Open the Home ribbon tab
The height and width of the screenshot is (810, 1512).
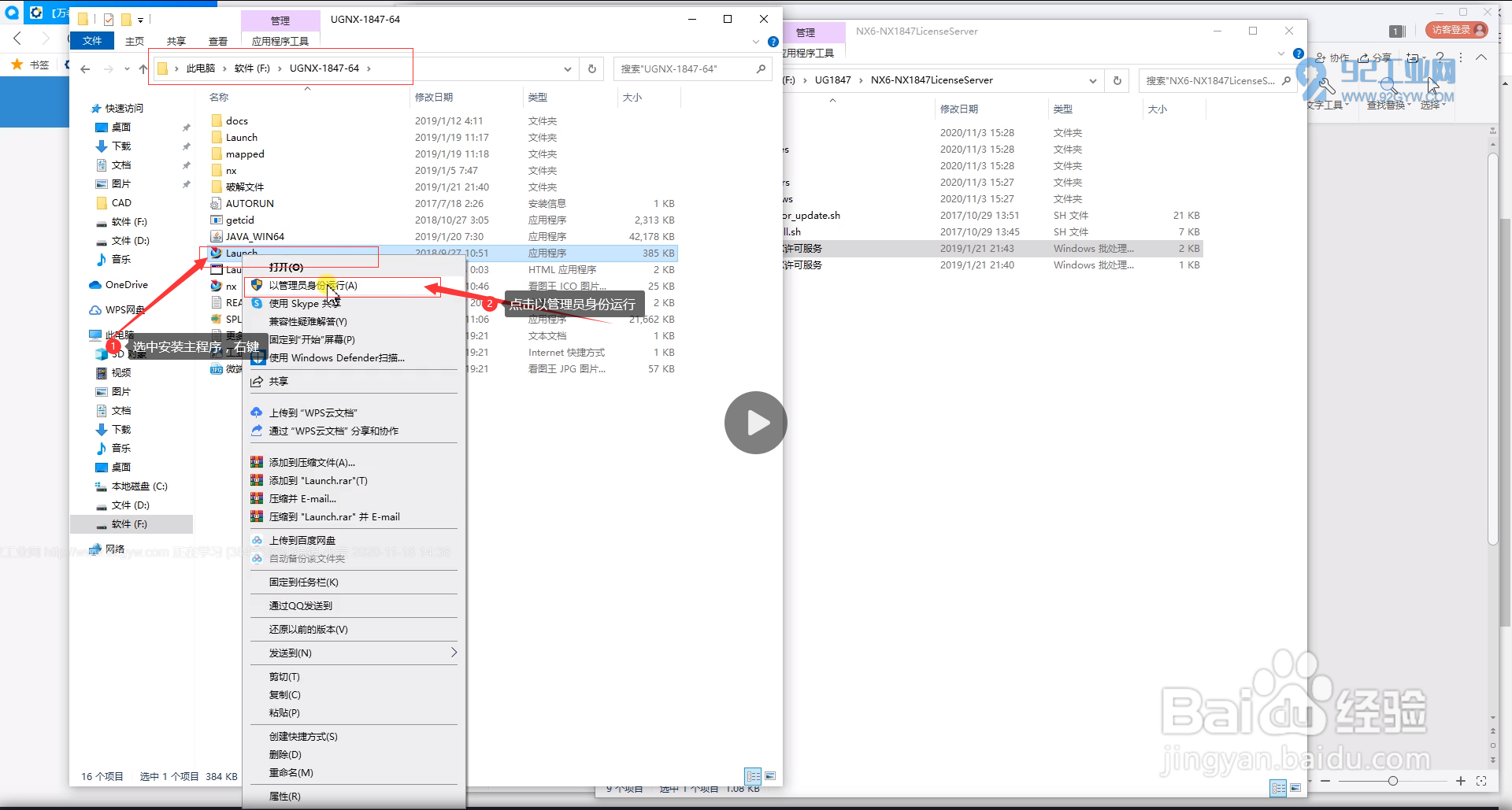click(135, 41)
